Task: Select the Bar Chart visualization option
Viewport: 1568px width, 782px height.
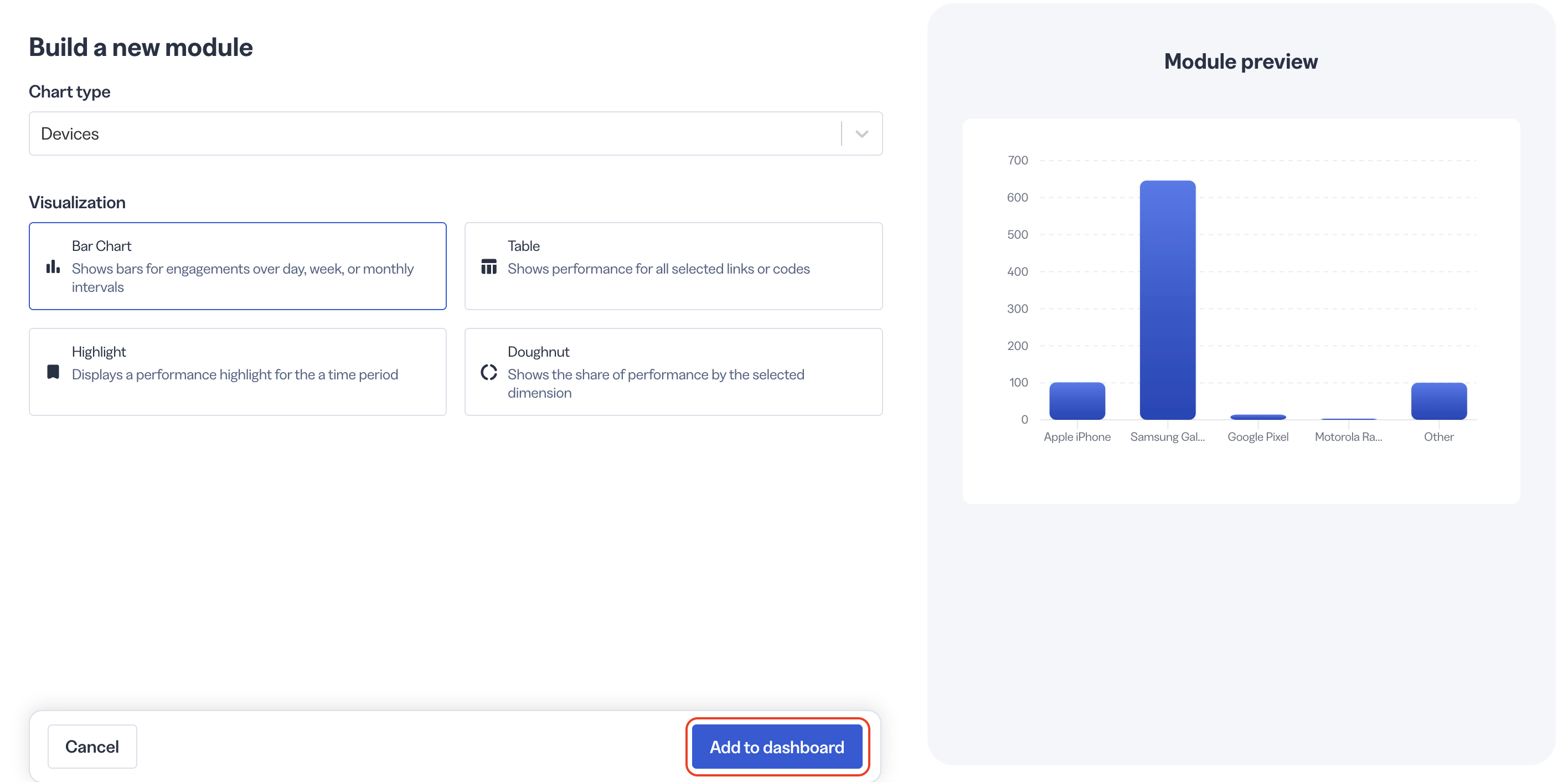Action: click(x=238, y=266)
